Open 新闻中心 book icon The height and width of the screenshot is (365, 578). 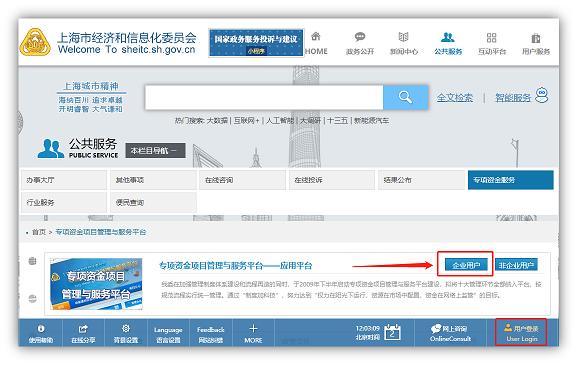(x=404, y=37)
